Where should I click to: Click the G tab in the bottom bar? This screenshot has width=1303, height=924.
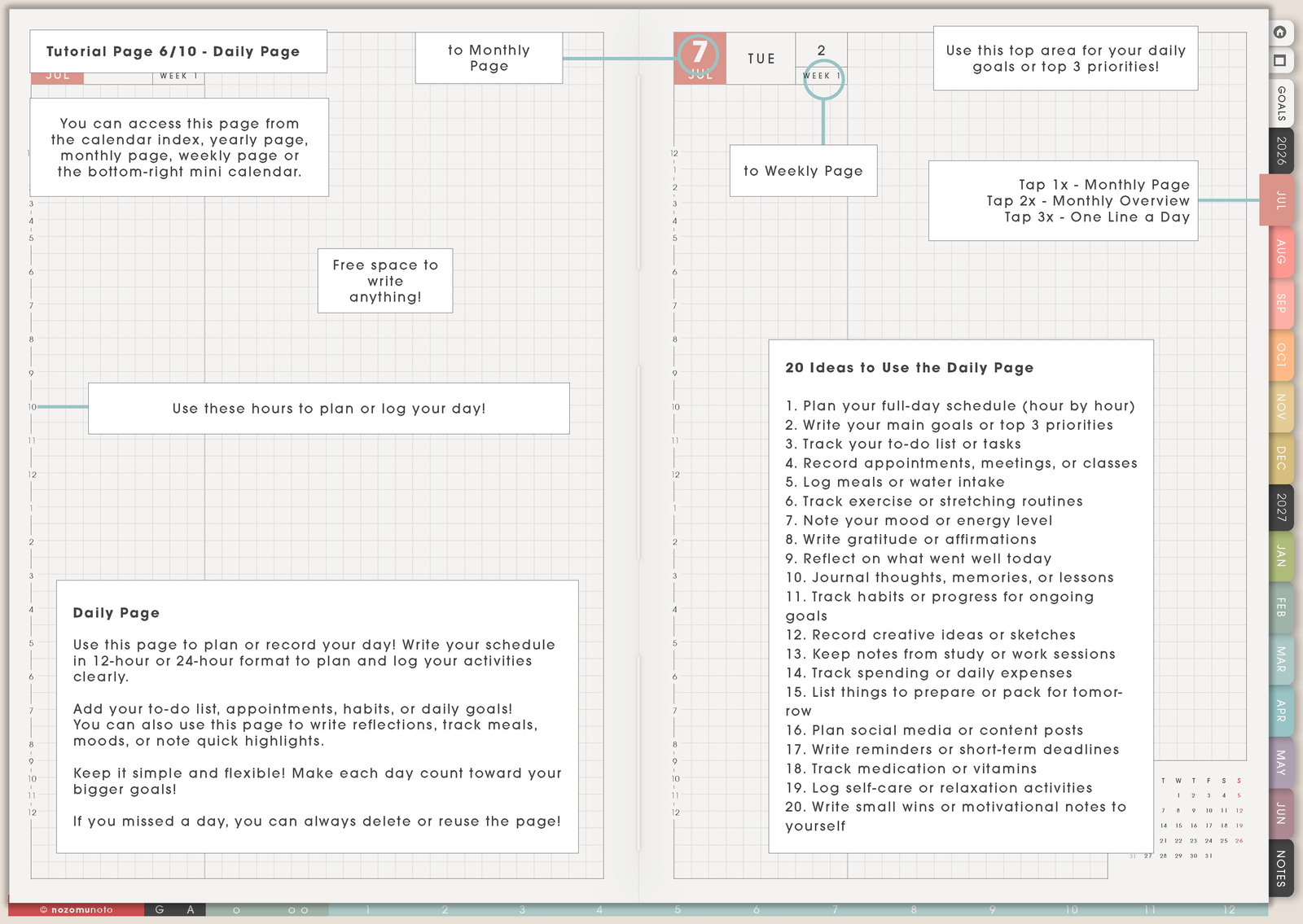160,909
